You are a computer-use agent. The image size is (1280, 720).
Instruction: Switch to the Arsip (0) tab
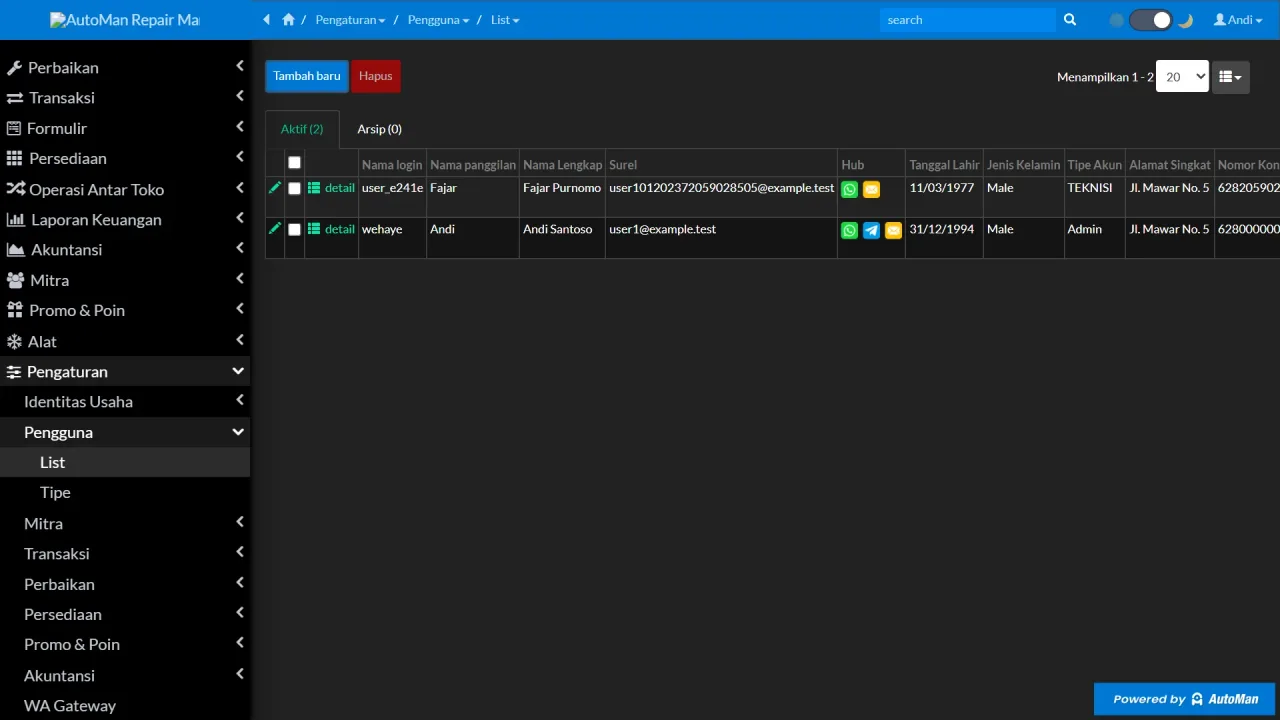(x=379, y=129)
